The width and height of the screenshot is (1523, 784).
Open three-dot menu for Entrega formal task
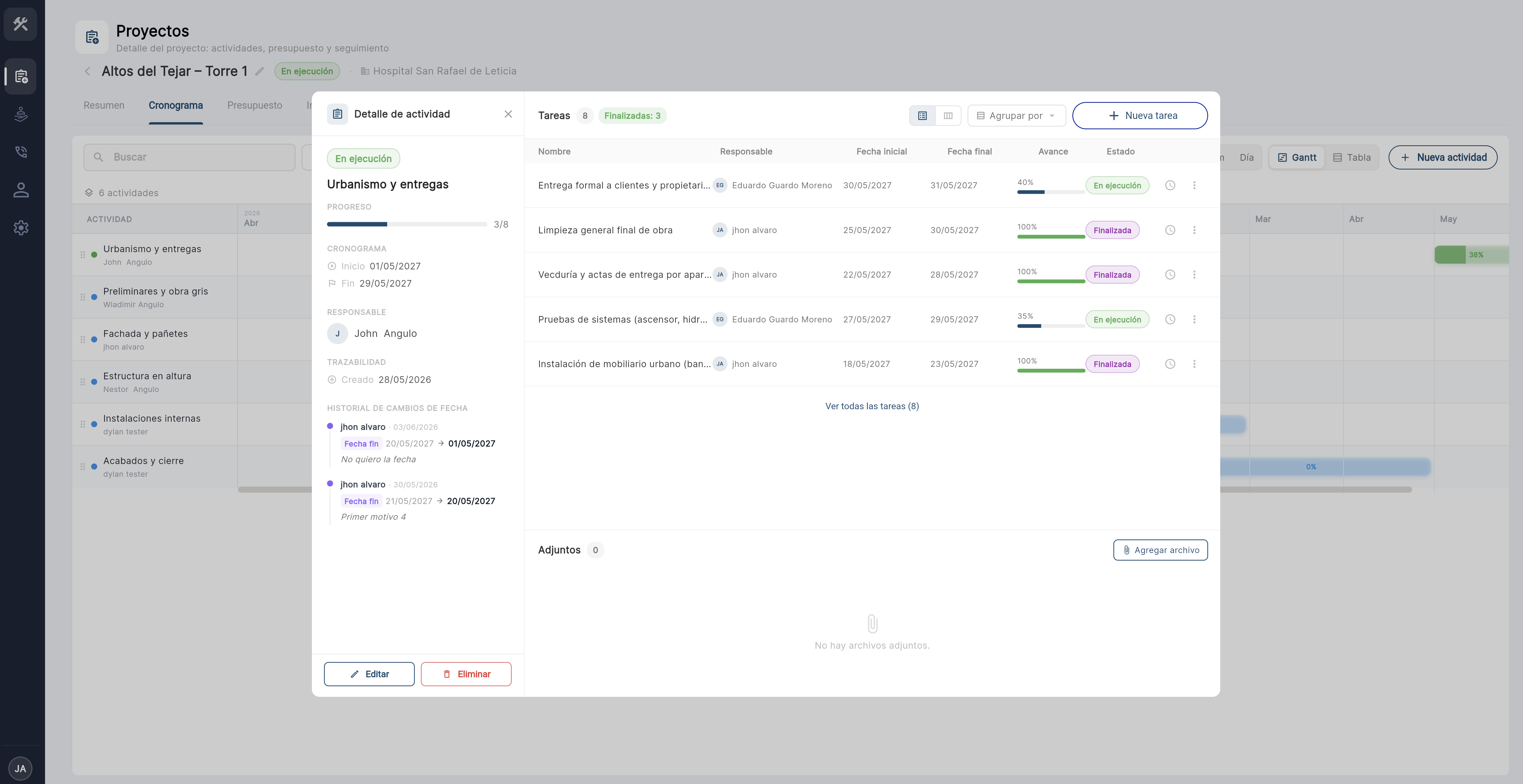[x=1194, y=185]
